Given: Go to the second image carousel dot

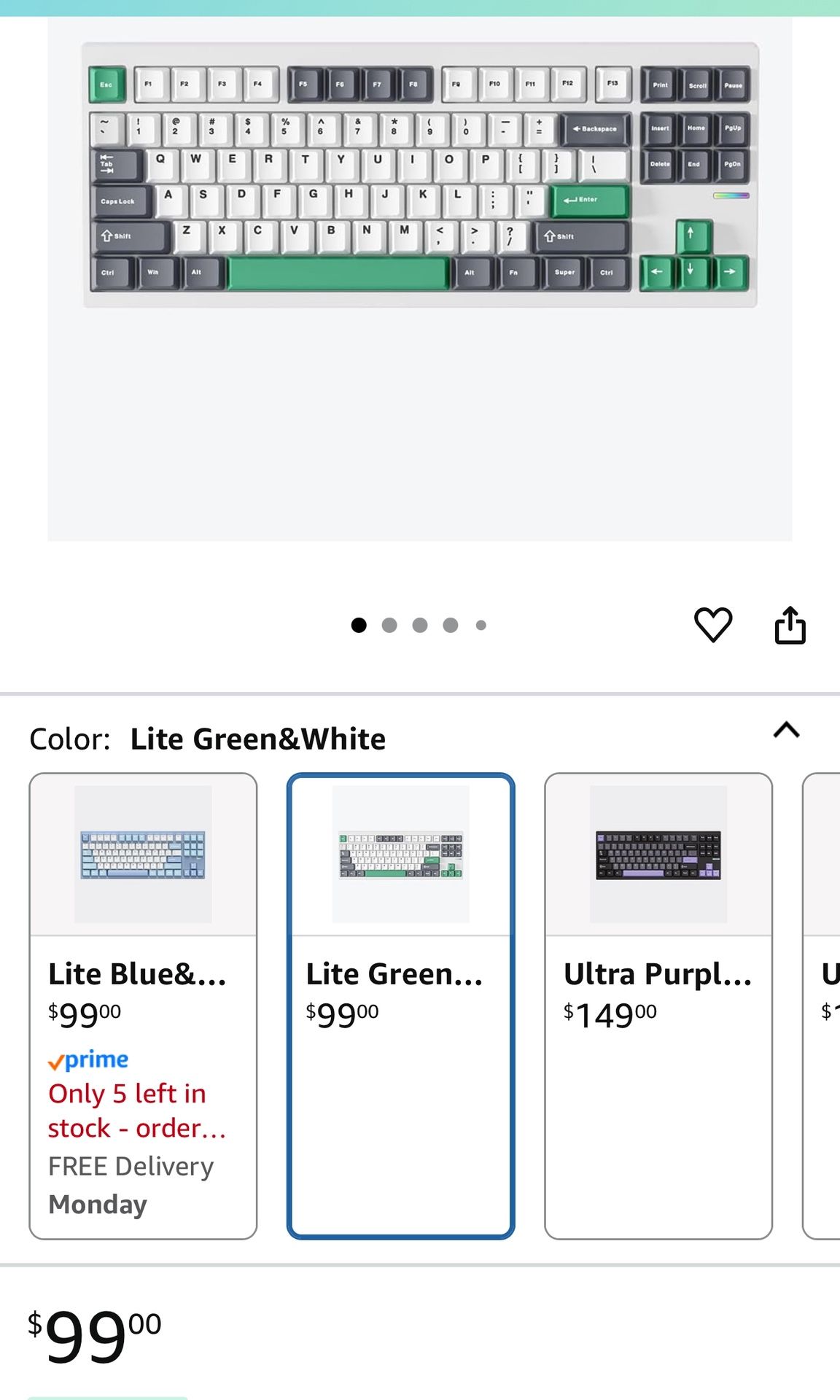Looking at the screenshot, I should point(389,625).
